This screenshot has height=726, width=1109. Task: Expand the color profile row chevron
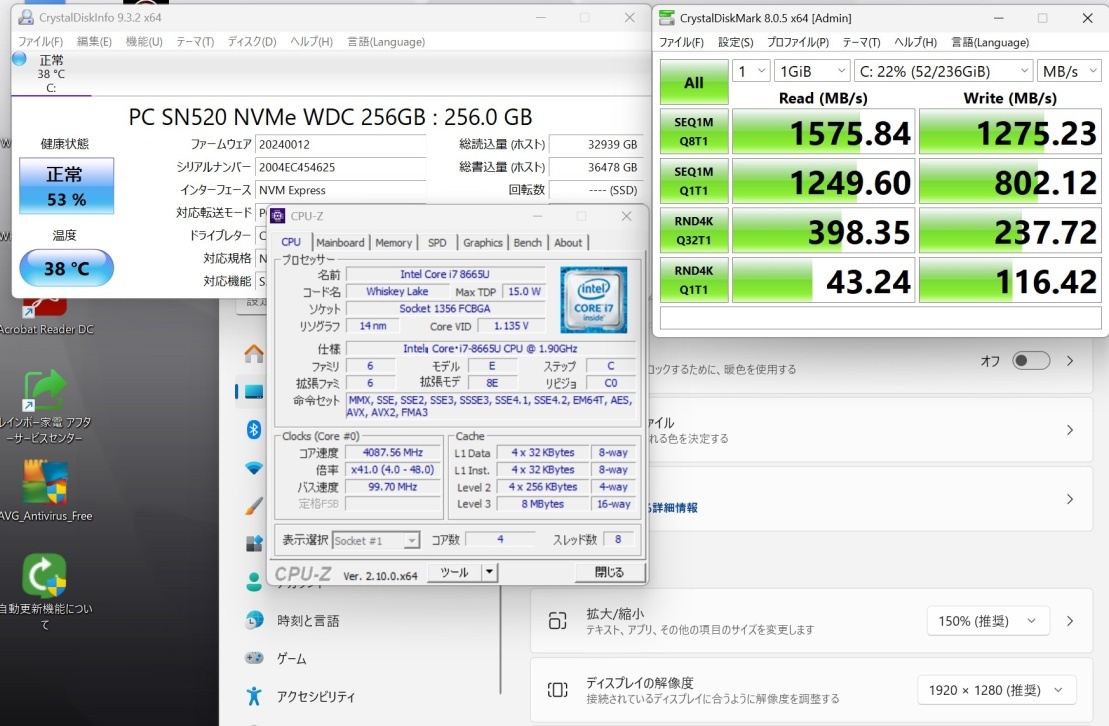1070,430
